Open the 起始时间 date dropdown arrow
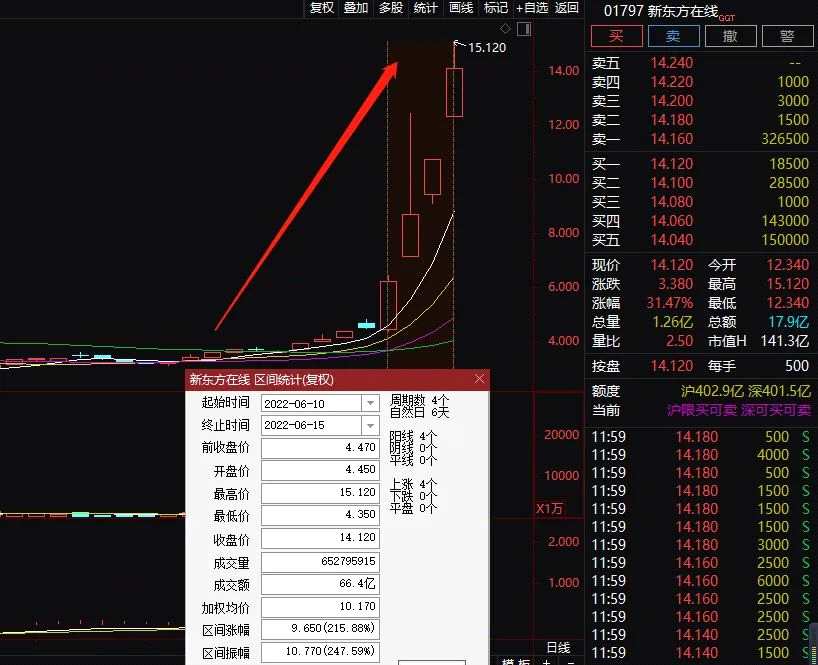818x665 pixels. pos(370,403)
